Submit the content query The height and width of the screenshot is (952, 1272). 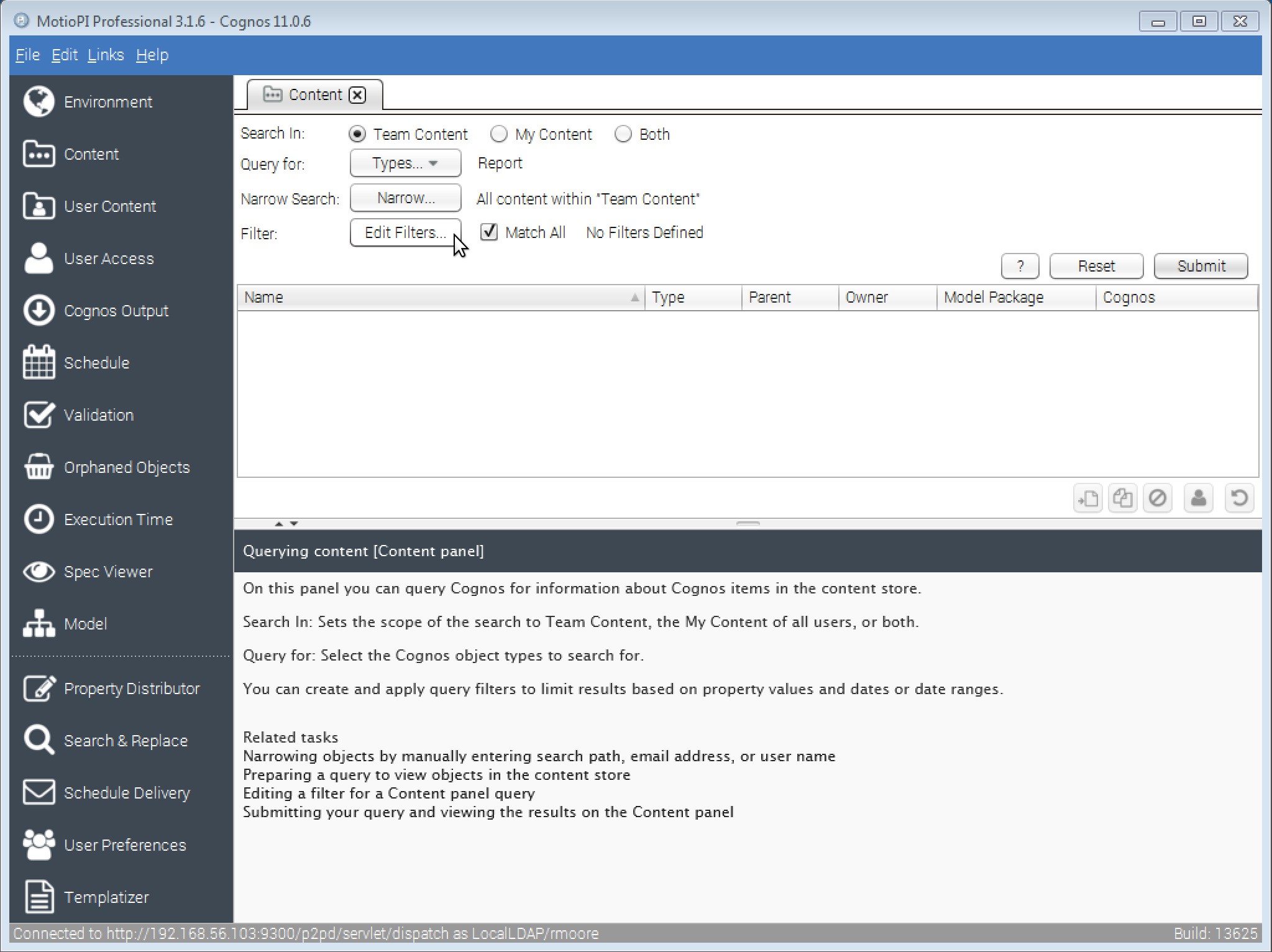click(x=1201, y=267)
